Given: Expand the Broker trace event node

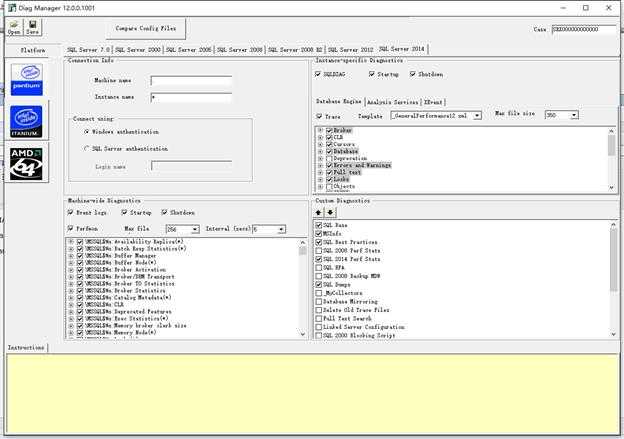Looking at the screenshot, I should pos(320,130).
